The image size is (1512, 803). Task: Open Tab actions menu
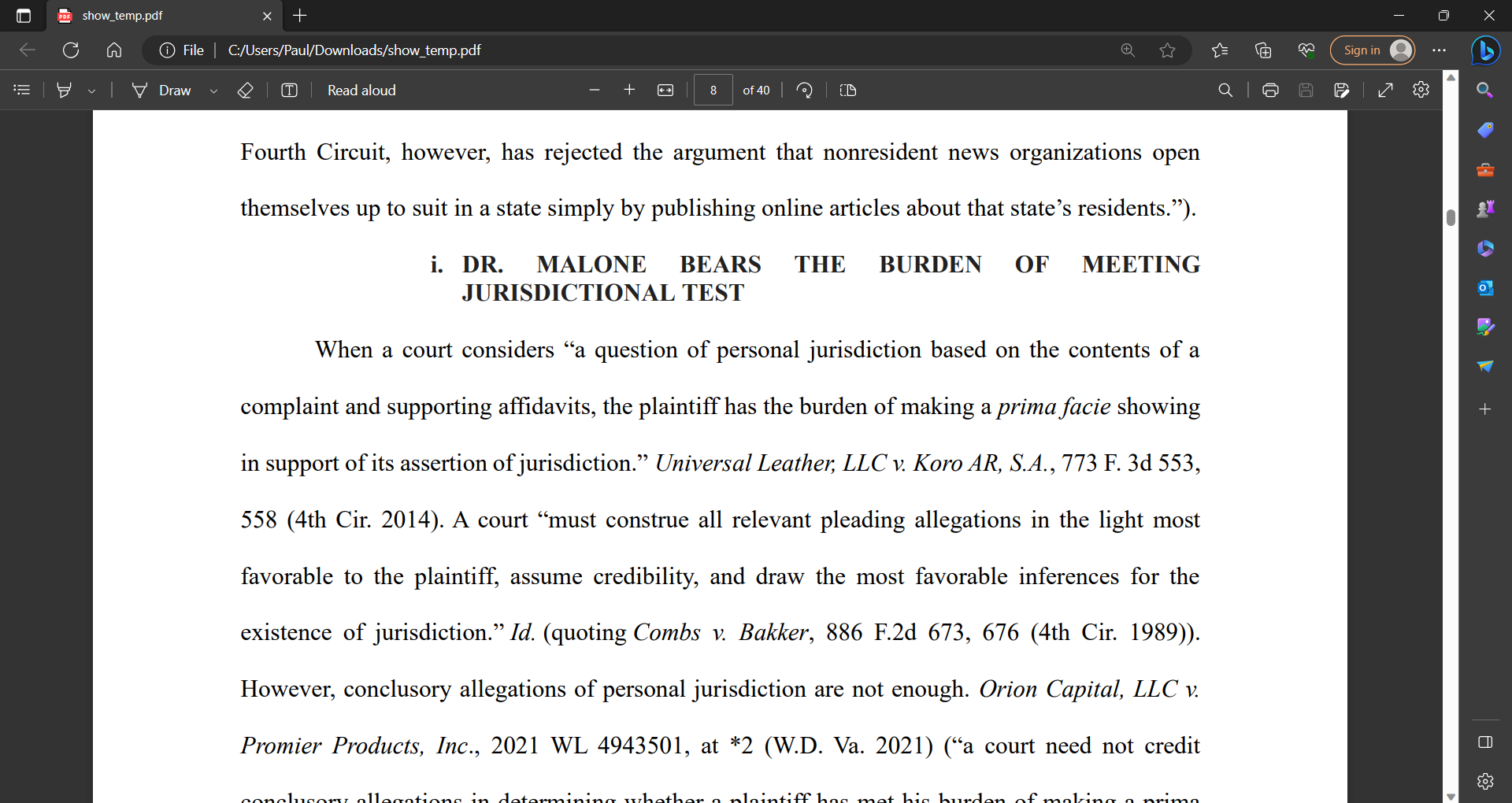click(x=24, y=16)
